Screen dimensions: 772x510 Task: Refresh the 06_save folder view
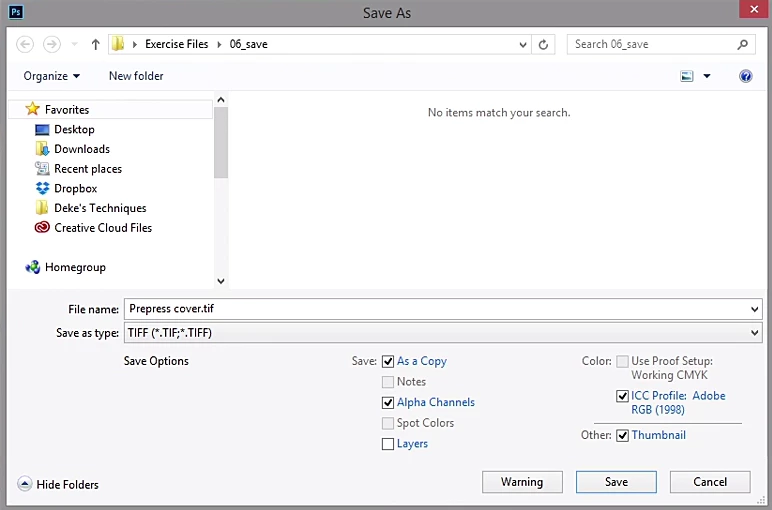pos(543,45)
